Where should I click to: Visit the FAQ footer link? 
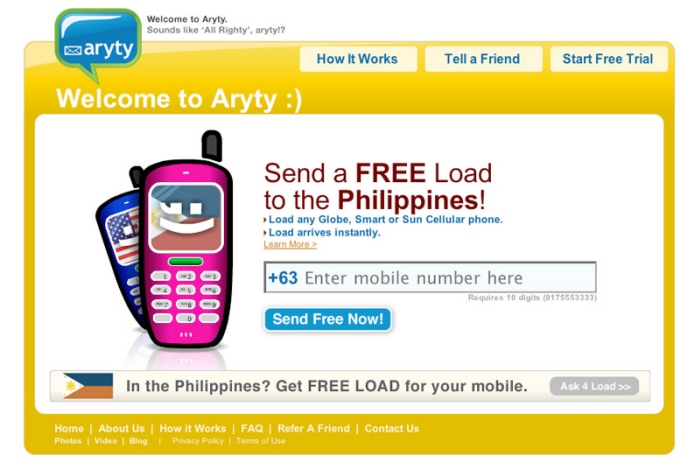point(252,428)
